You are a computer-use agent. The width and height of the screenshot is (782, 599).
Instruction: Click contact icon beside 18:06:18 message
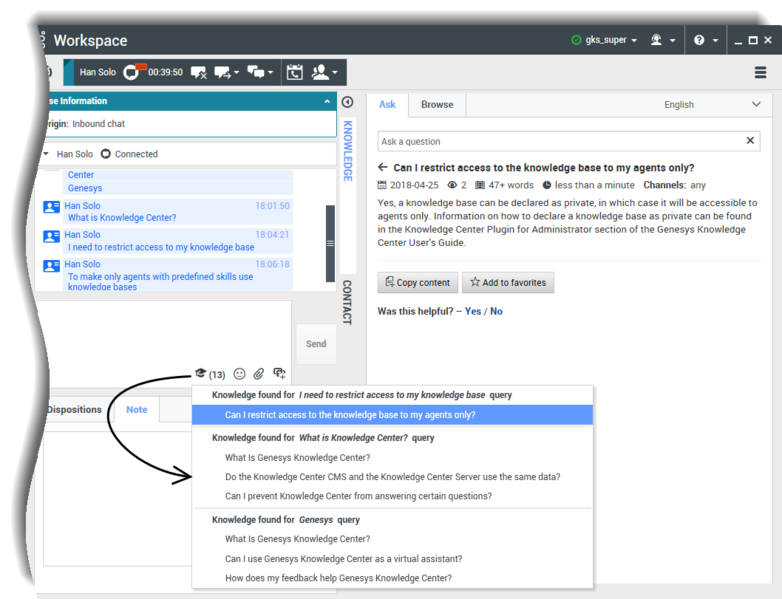pyautogui.click(x=51, y=265)
